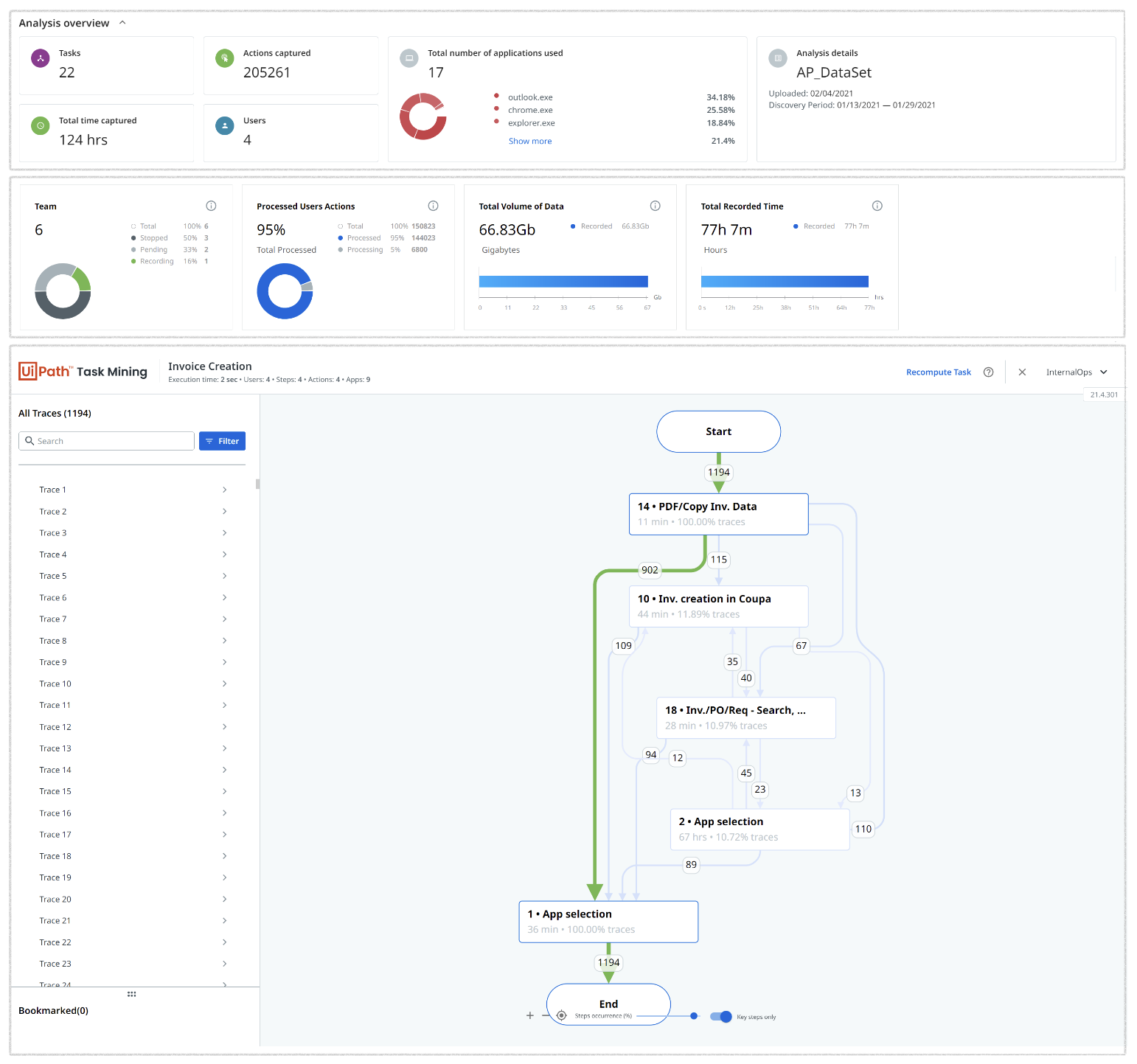Image resolution: width=1137 pixels, height=1064 pixels.
Task: Expand Trace 5 chevron
Action: [x=225, y=576]
